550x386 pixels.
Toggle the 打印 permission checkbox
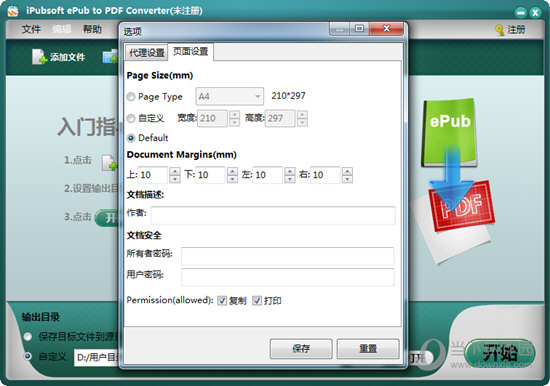257,301
